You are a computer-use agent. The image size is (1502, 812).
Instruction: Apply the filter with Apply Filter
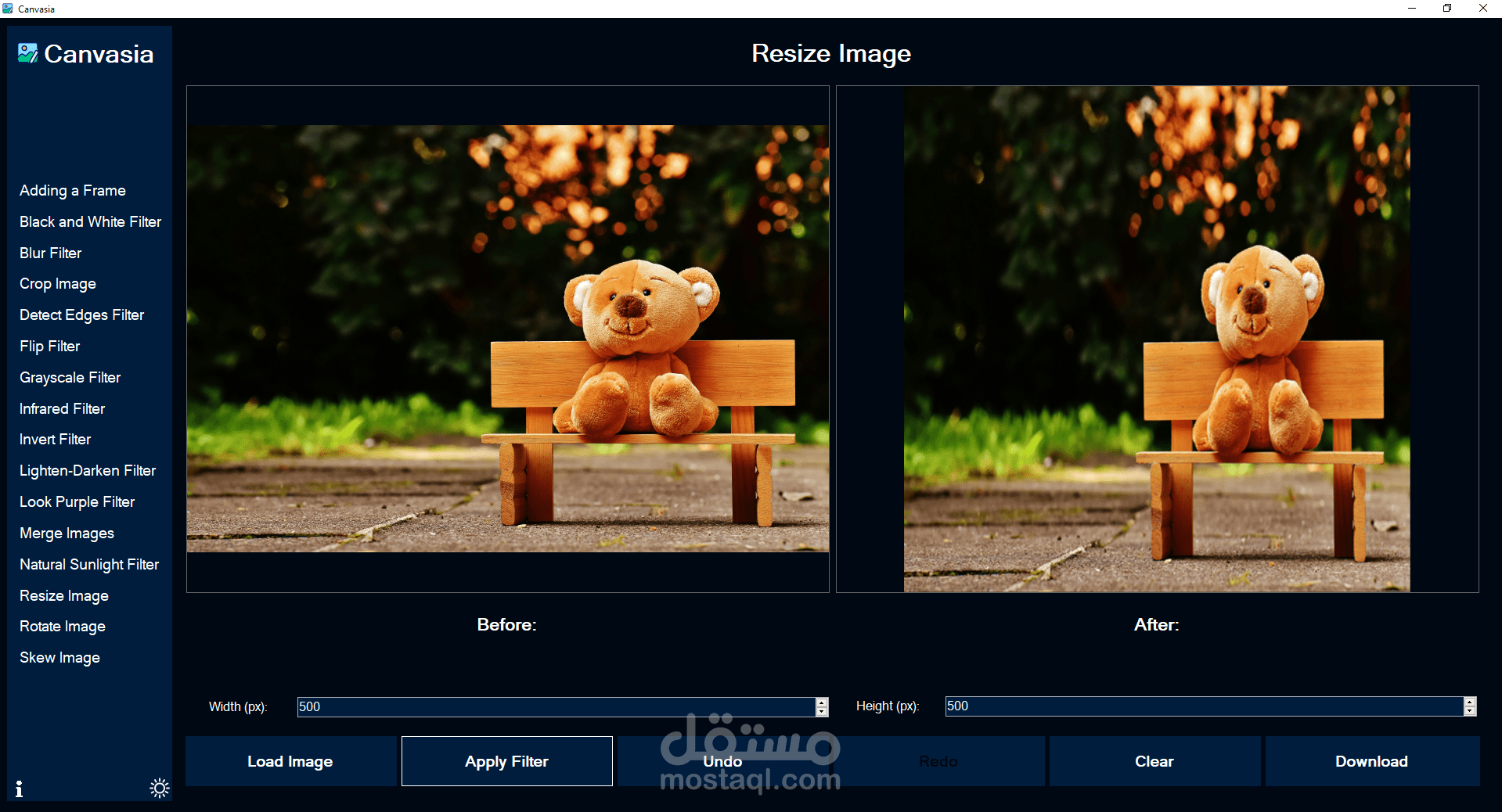click(x=507, y=761)
